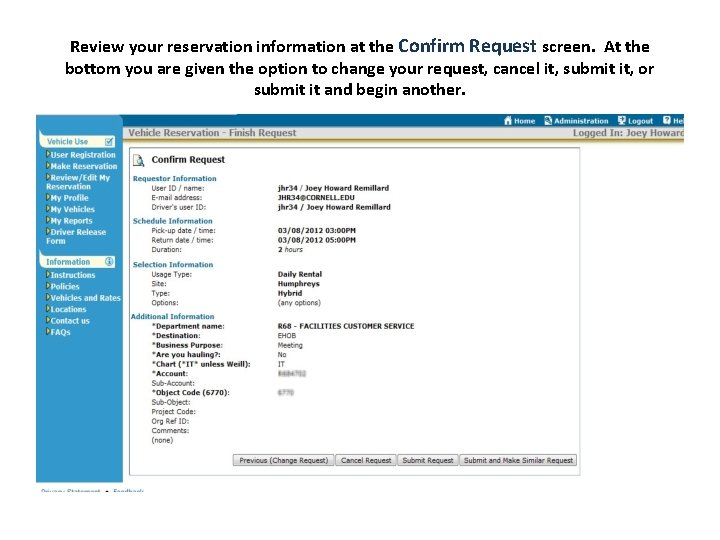Click arrow bullet beside Make Reservation
This screenshot has height=540, width=720.
48,166
